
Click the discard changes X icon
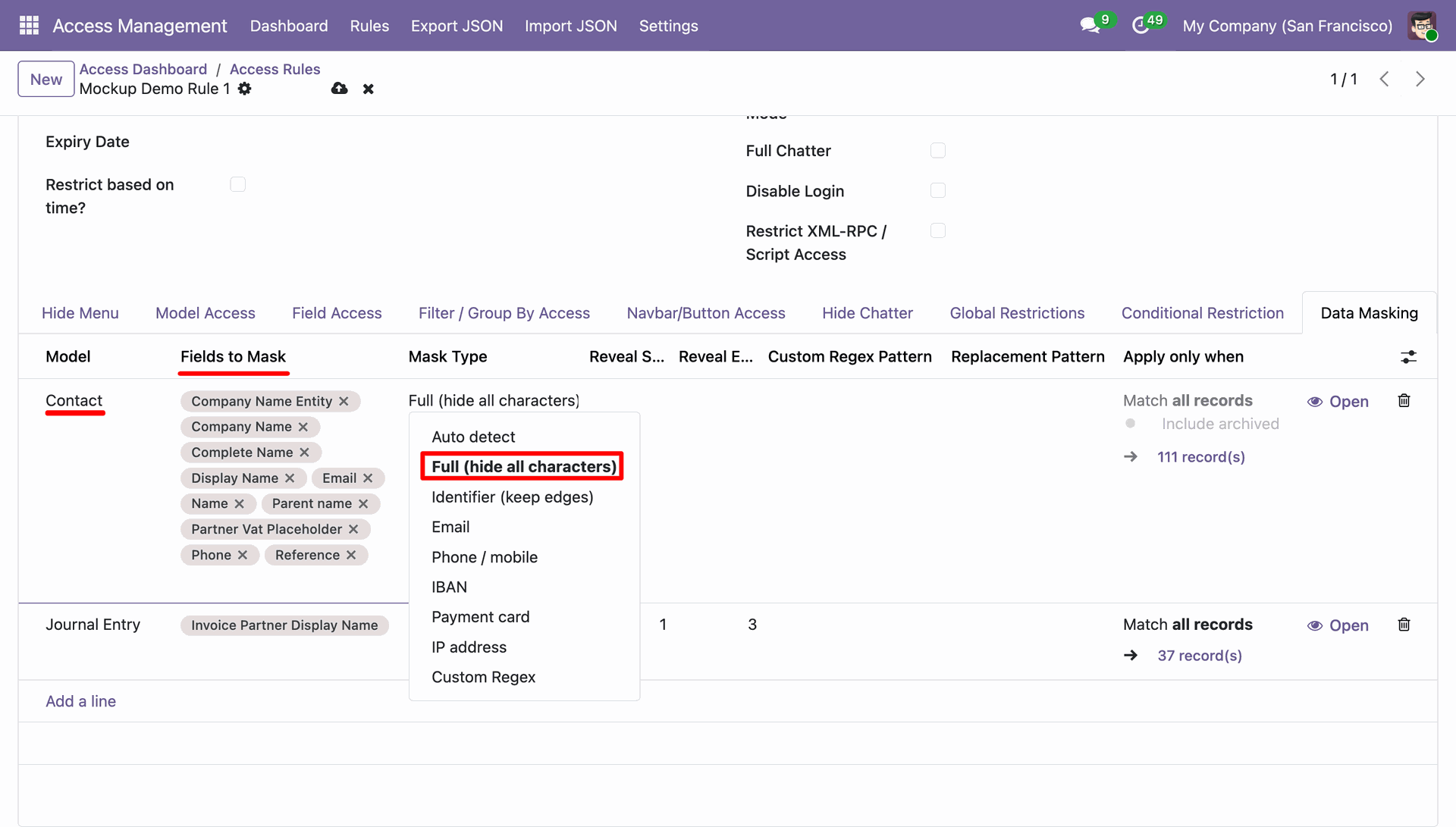click(x=369, y=89)
